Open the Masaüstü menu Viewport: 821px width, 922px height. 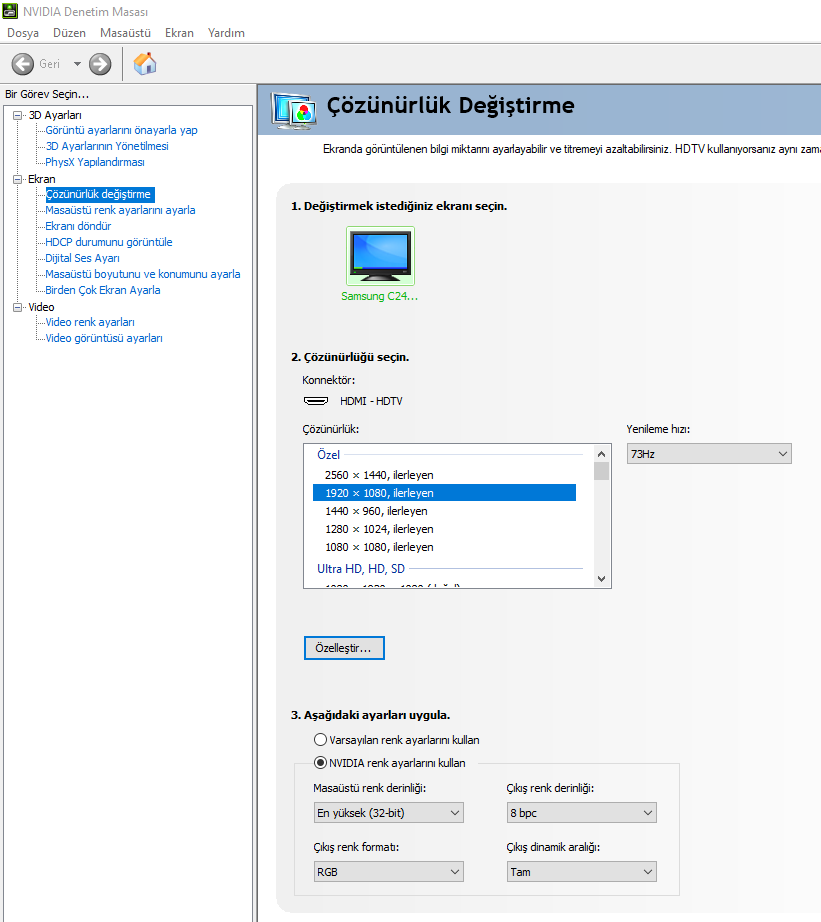125,33
